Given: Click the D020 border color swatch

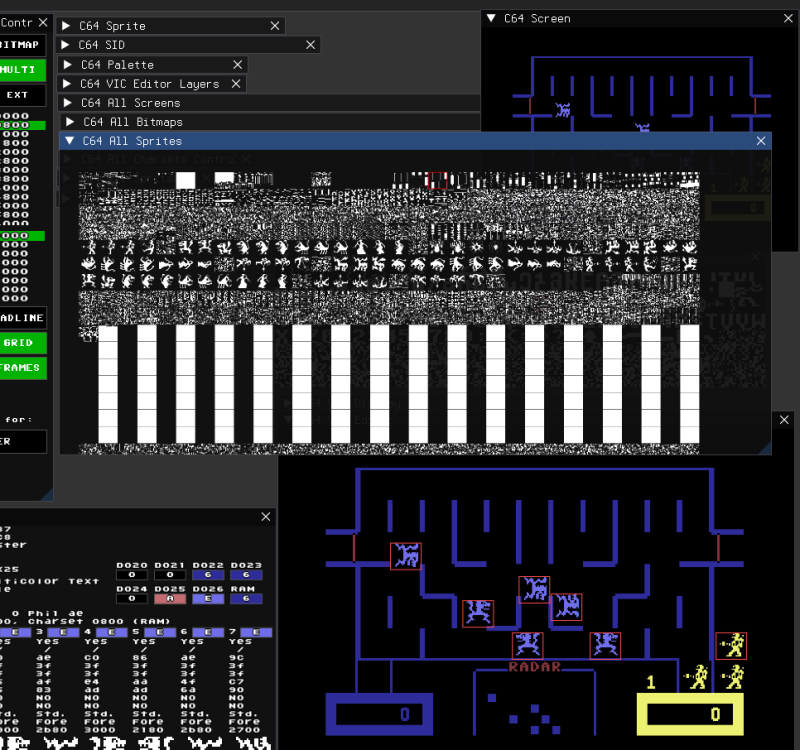Looking at the screenshot, I should click(x=132, y=575).
